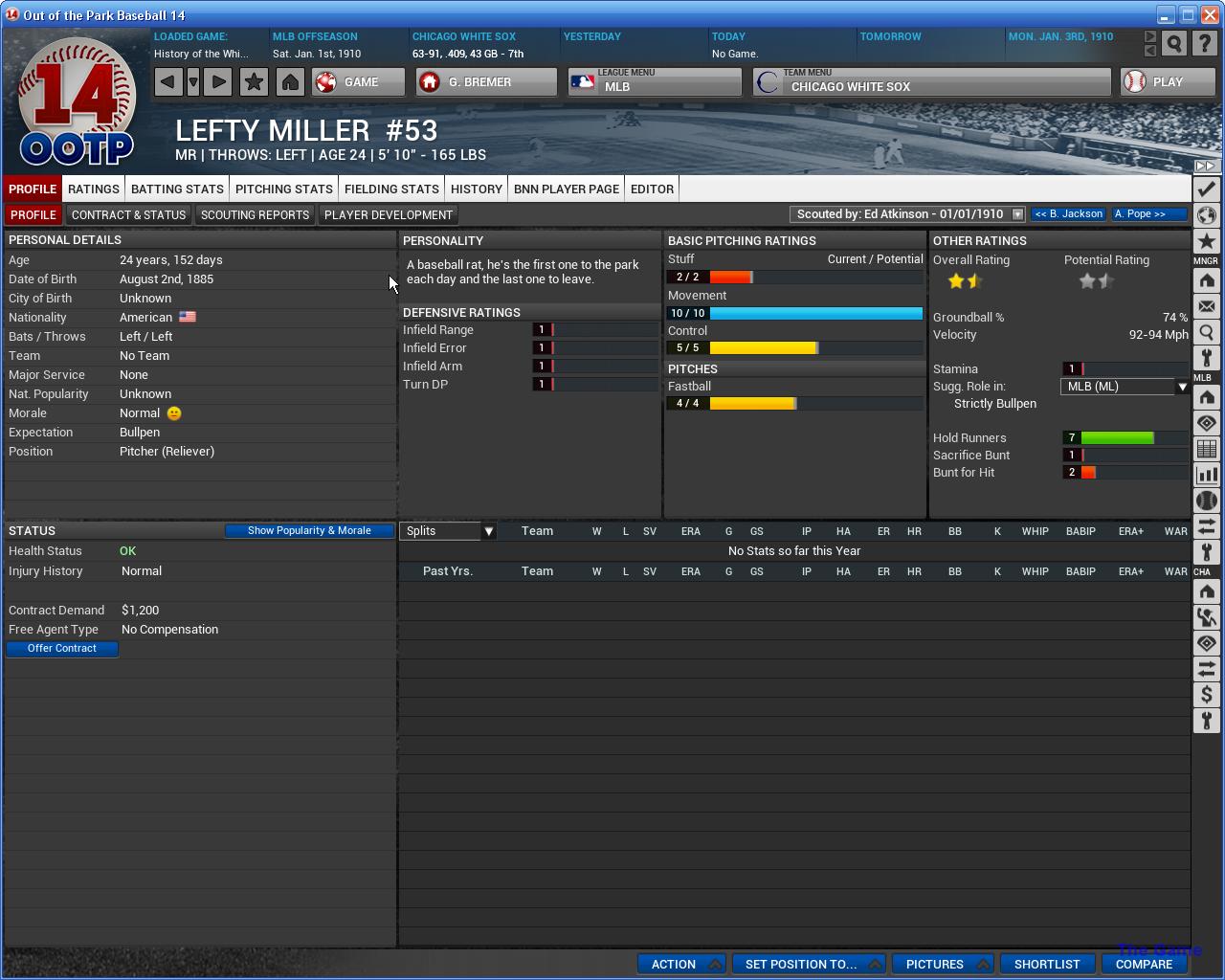Viewport: 1225px width, 980px height.
Task: Click the baseball icon in right sidebar
Action: coord(1206,501)
